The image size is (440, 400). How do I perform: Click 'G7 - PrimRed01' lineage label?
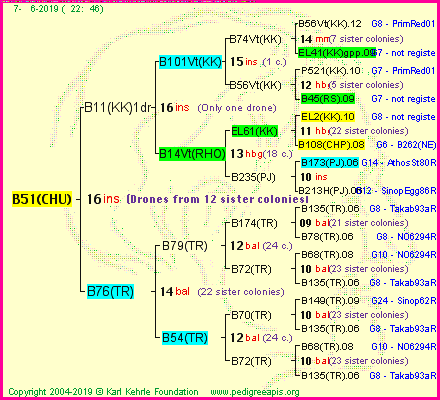click(403, 71)
